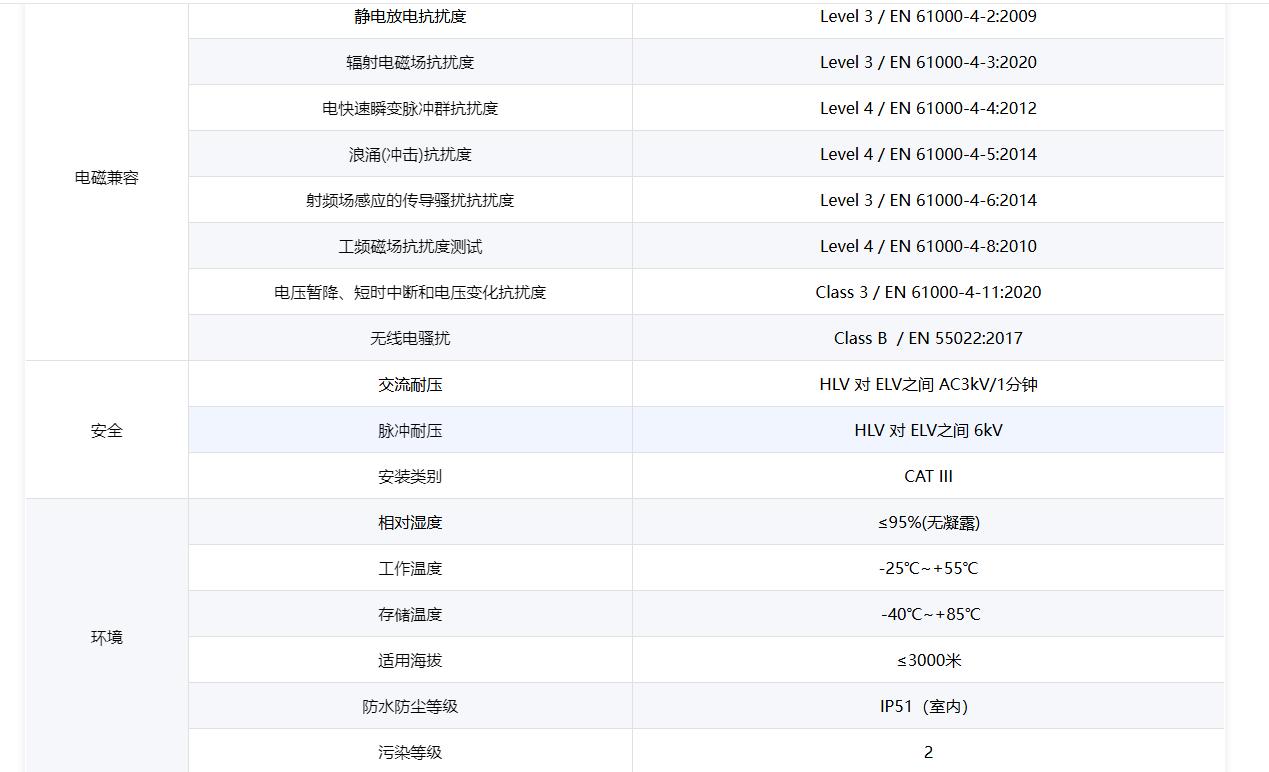
Task: Click the 防水防尘等级 label
Action: coord(410,706)
